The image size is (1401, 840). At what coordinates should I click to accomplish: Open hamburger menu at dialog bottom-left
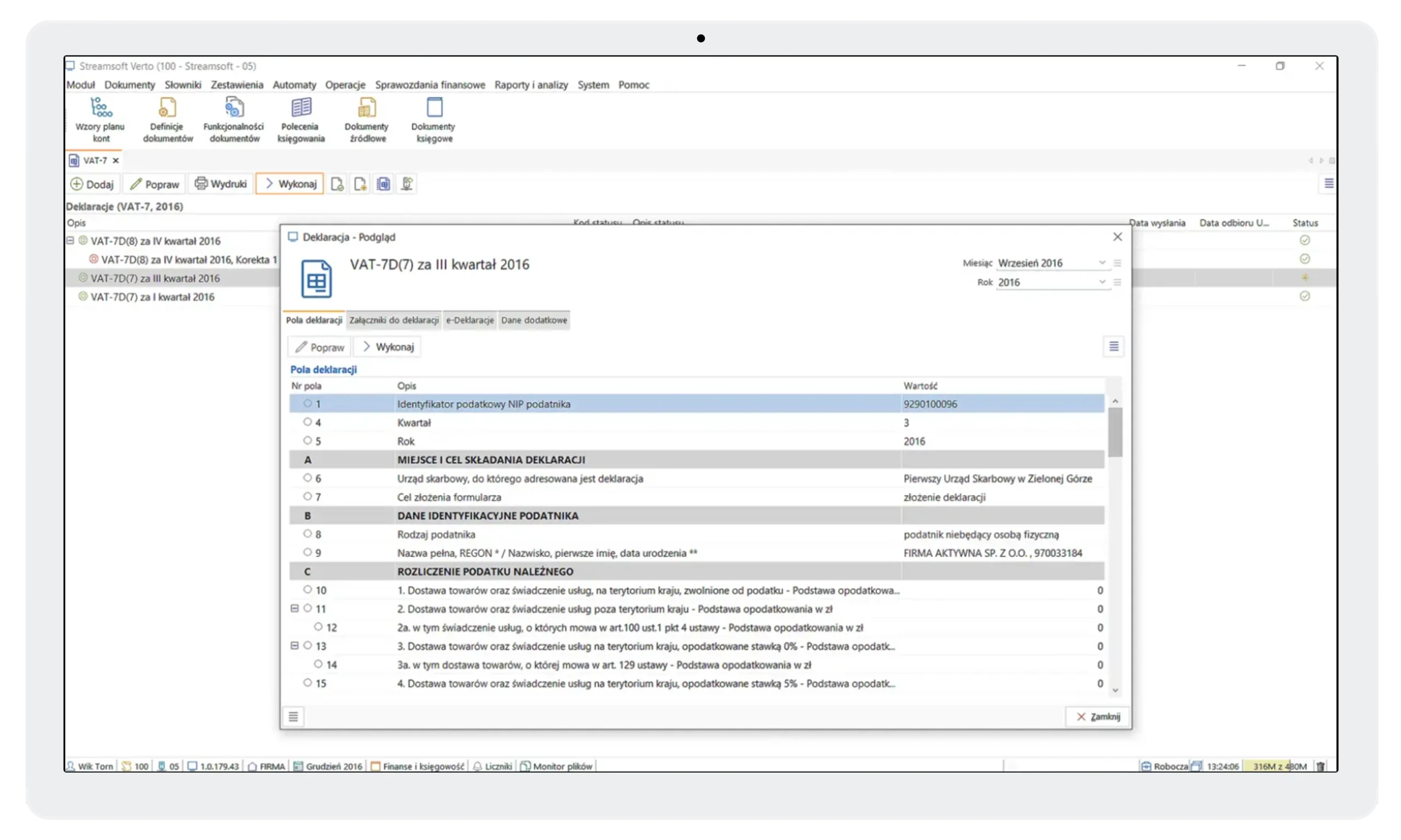pos(293,717)
